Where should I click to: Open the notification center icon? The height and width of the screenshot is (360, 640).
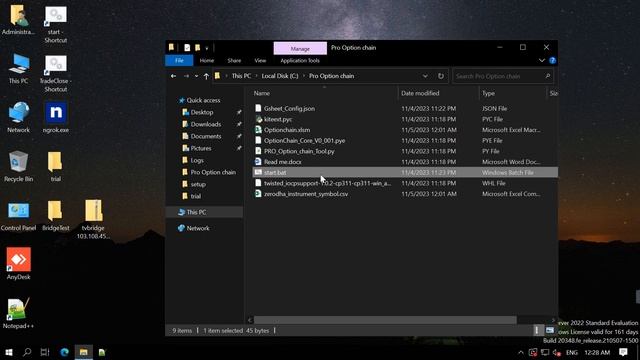pyautogui.click(x=623, y=352)
